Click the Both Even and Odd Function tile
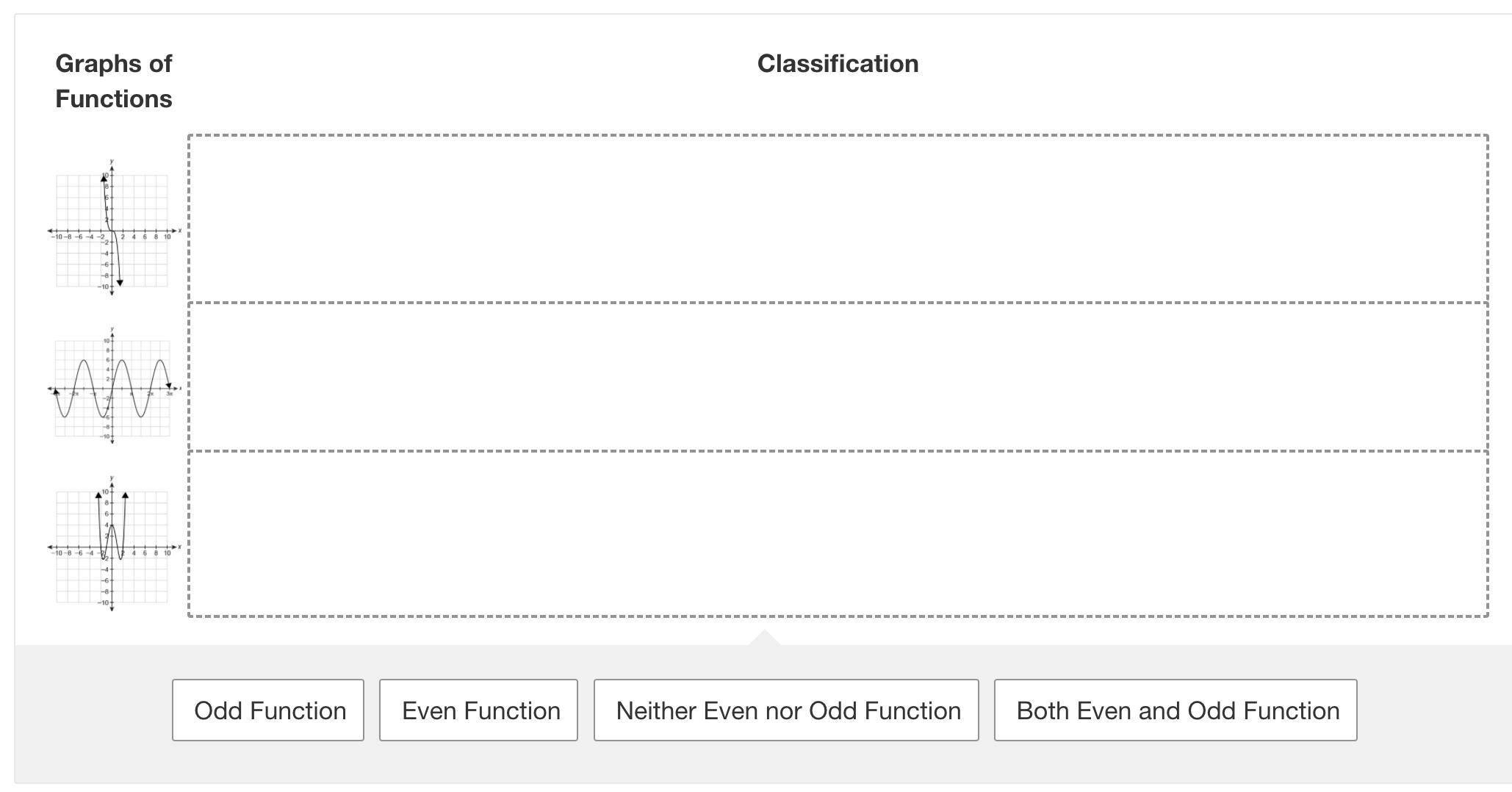The height and width of the screenshot is (792, 1512). [x=1176, y=710]
